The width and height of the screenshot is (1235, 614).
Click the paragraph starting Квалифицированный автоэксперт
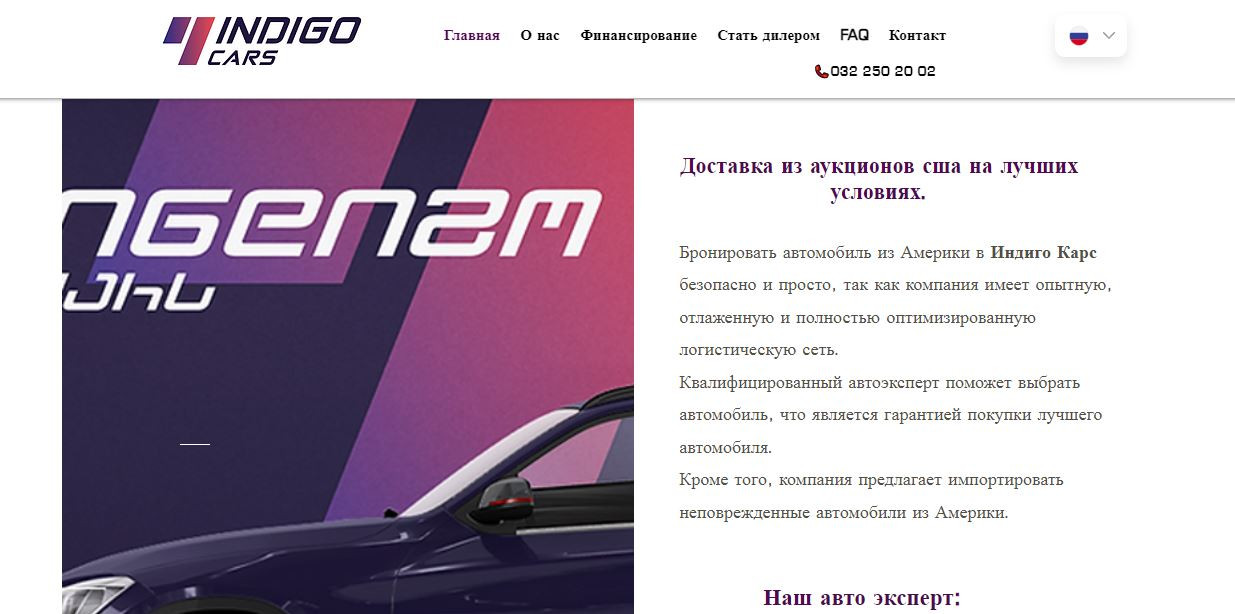coord(891,415)
